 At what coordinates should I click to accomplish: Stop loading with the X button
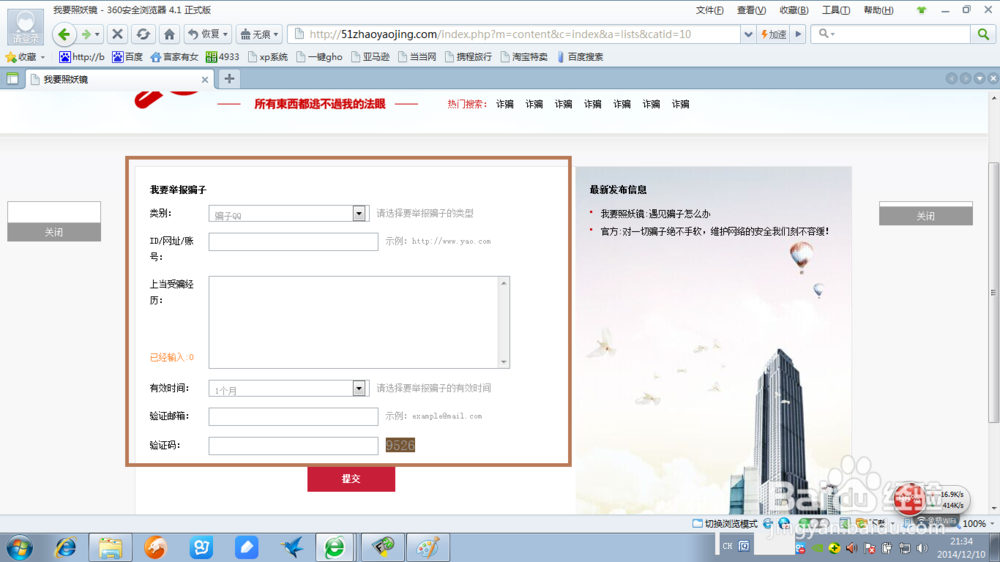[117, 34]
